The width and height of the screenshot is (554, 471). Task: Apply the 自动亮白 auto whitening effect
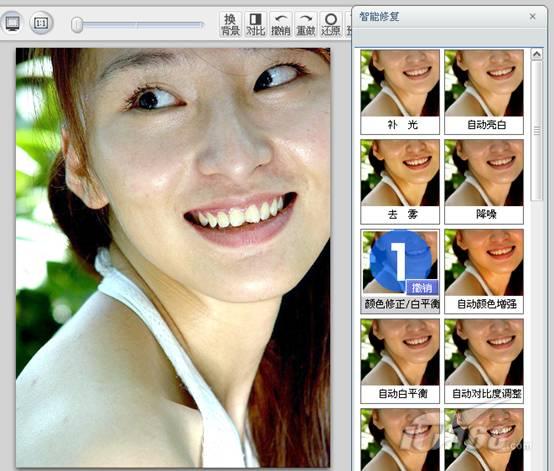point(484,92)
